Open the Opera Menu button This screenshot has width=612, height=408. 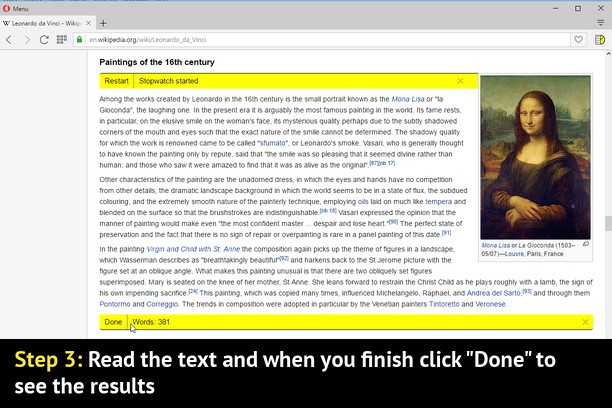15,7
